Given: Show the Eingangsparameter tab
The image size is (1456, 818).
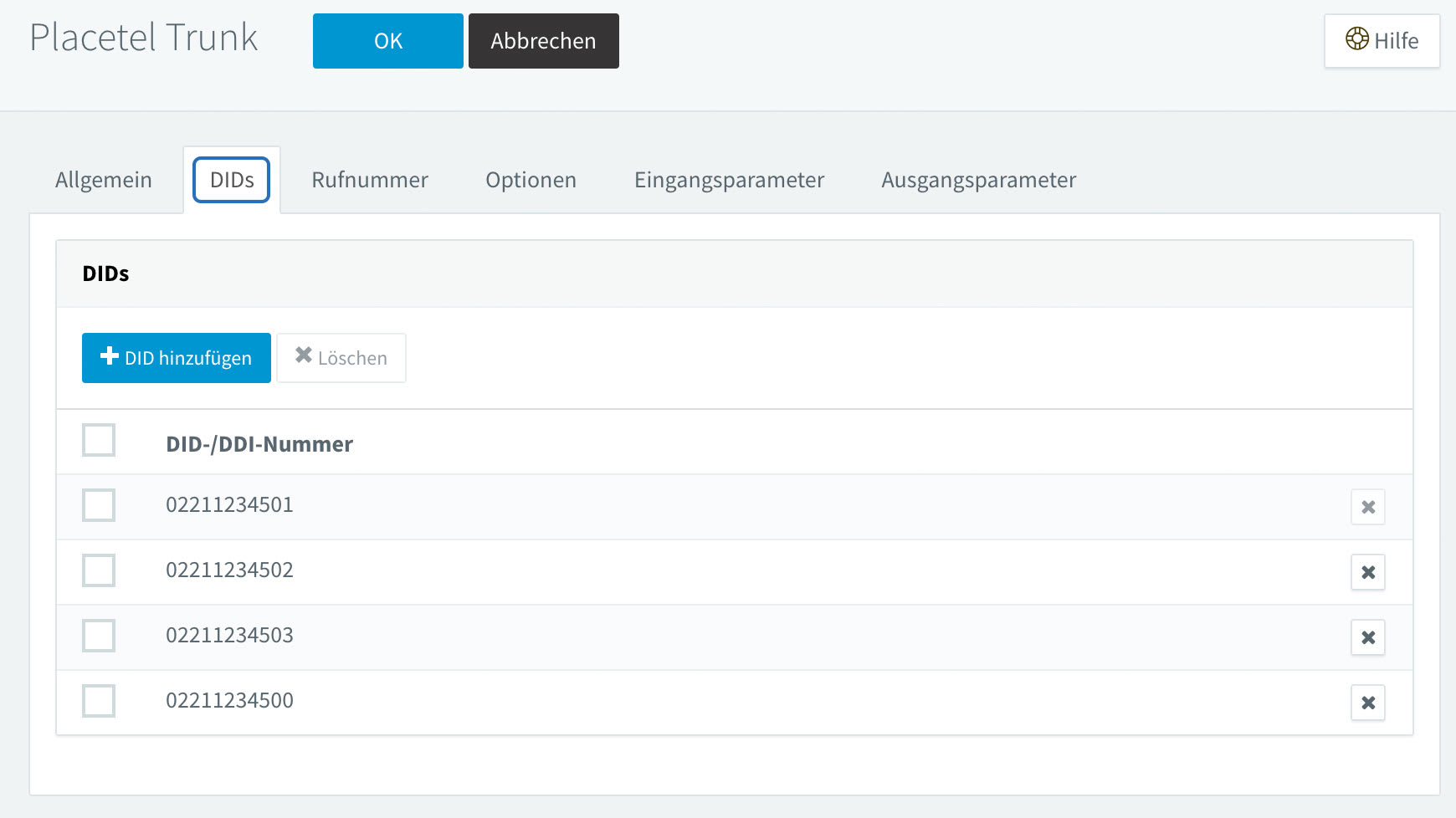Looking at the screenshot, I should coord(729,180).
